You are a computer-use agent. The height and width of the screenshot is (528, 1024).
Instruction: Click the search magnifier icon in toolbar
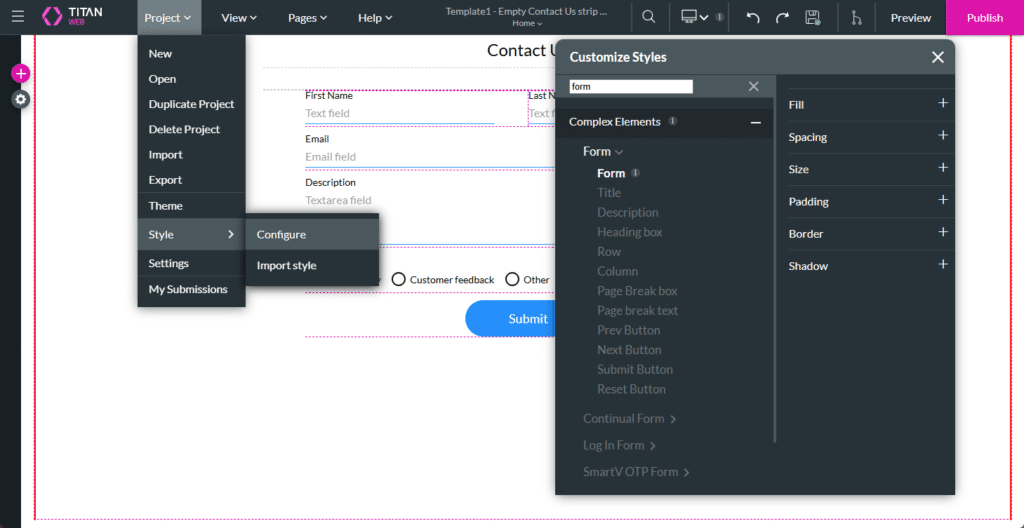pyautogui.click(x=649, y=17)
